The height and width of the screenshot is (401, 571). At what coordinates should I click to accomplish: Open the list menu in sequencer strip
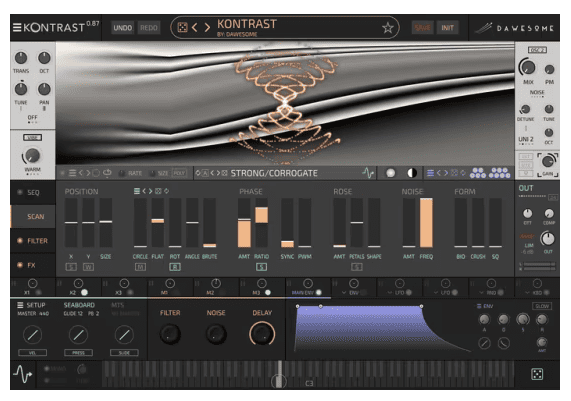[x=72, y=173]
